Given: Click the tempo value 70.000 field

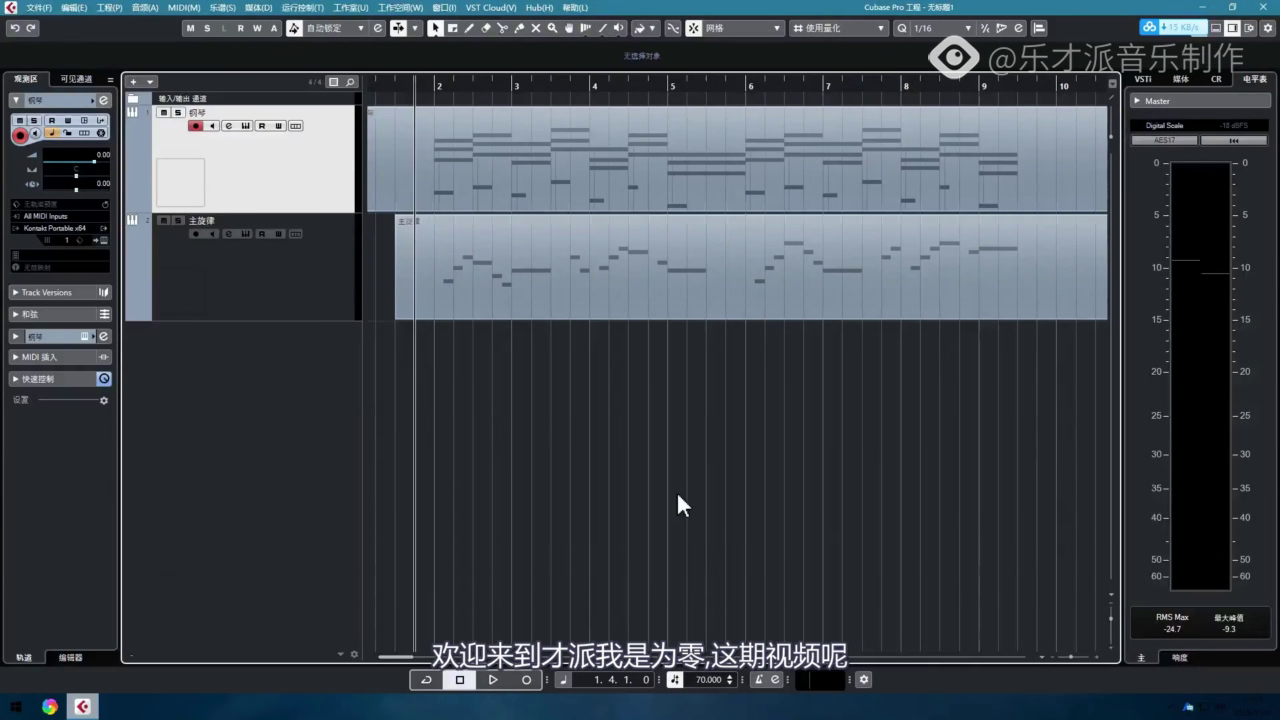Looking at the screenshot, I should pos(708,680).
